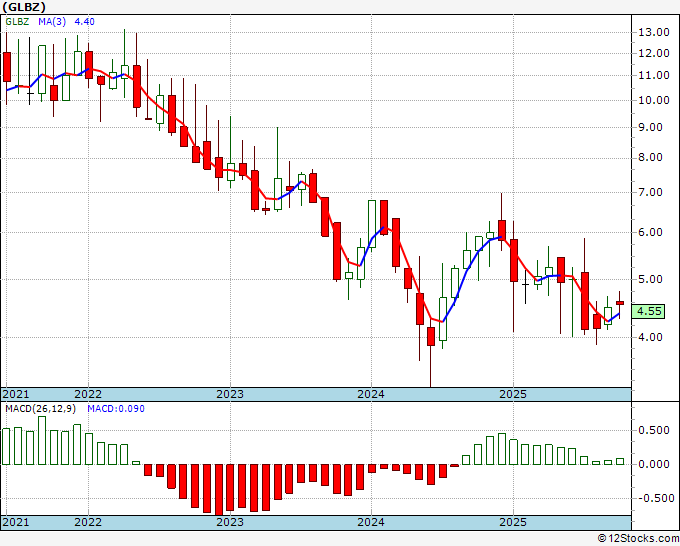Image resolution: width=680 pixels, height=546 pixels.
Task: Click the MACD:0.090 value label
Action: 116,409
